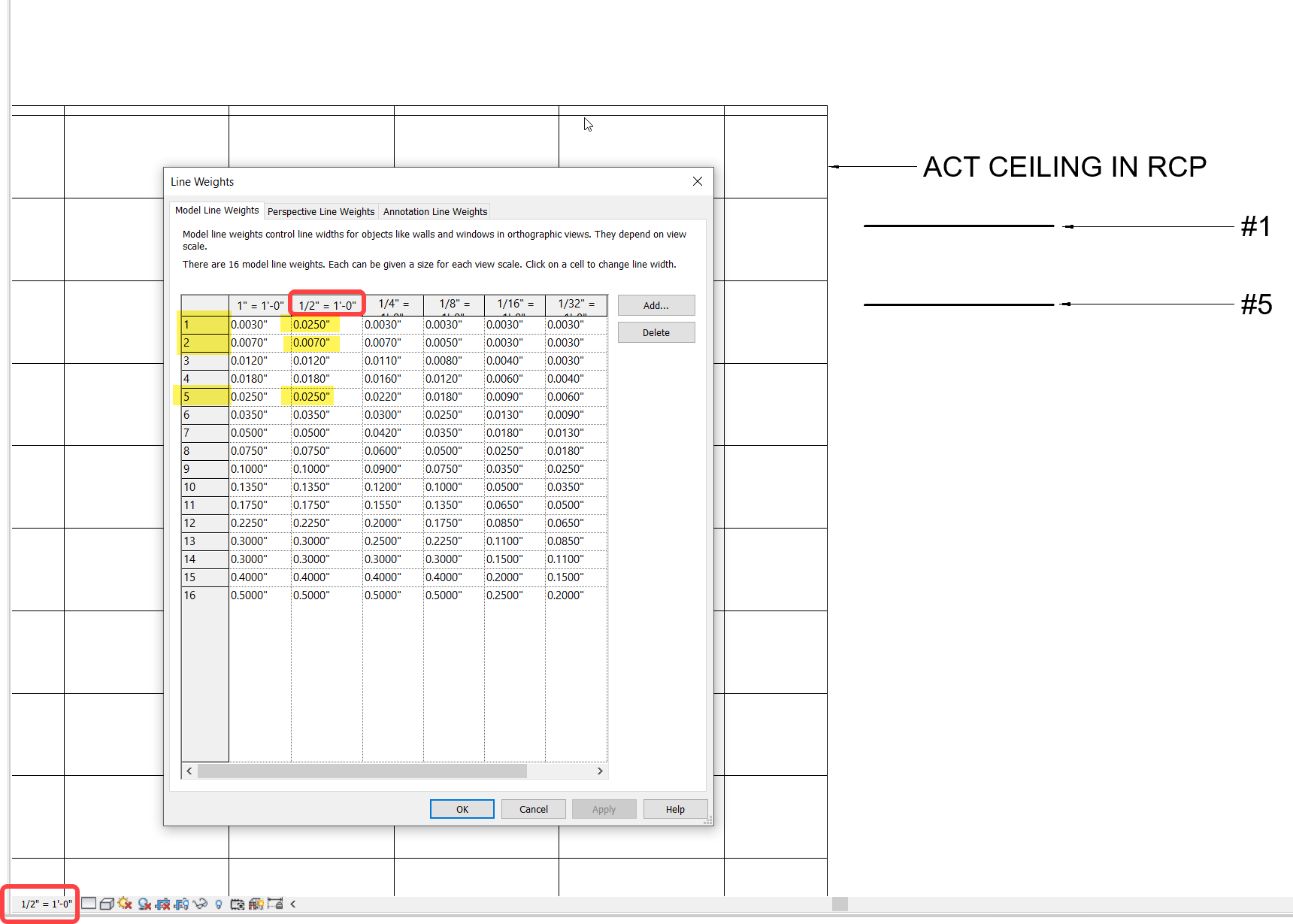Click the Reveal Constraints icon
1293x924 pixels.
(276, 904)
